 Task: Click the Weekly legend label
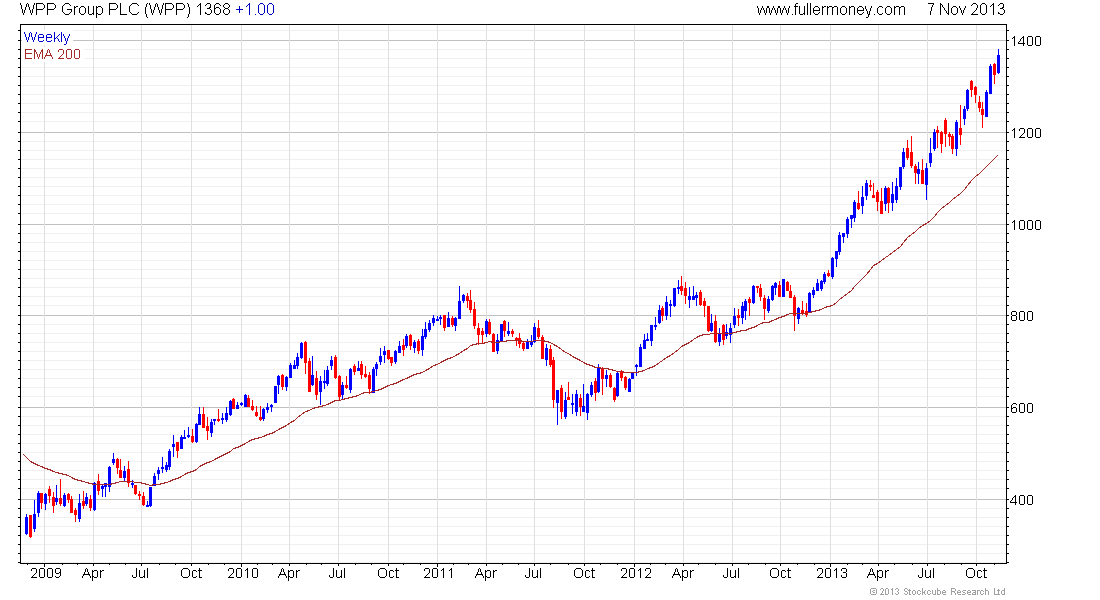pyautogui.click(x=47, y=37)
